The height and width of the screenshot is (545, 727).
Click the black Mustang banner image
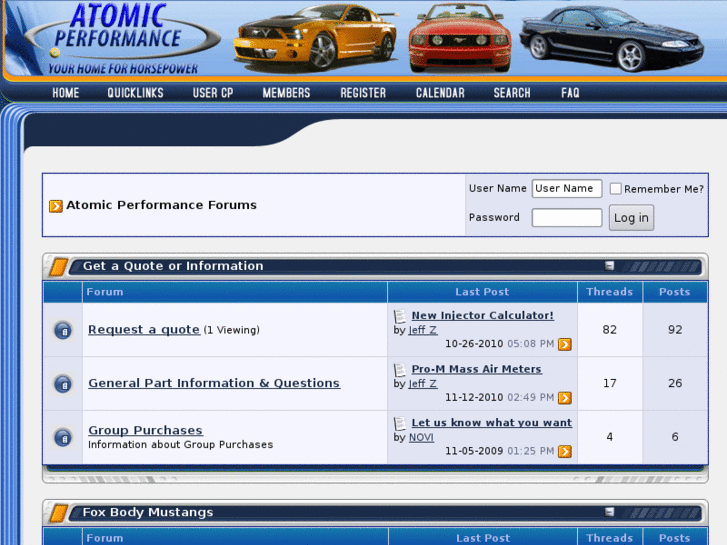tap(612, 39)
